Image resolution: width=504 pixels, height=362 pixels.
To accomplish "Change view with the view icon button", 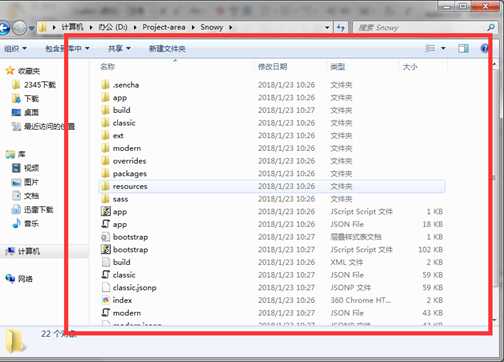I will click(431, 49).
